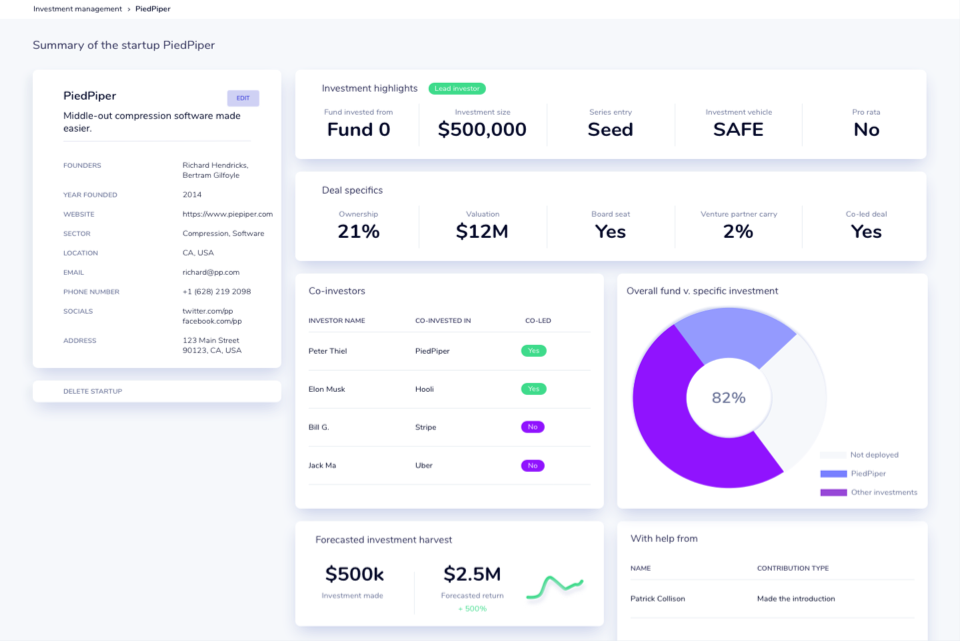Click the Not deployed legend swatch
Viewport: 960px width, 641px height.
tap(833, 454)
